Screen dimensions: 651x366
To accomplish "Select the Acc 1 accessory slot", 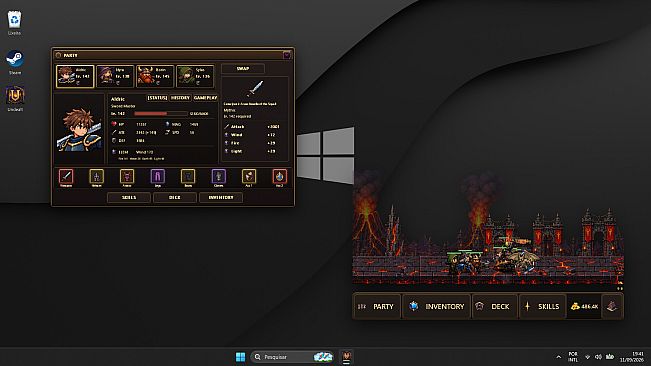I will click(x=249, y=176).
